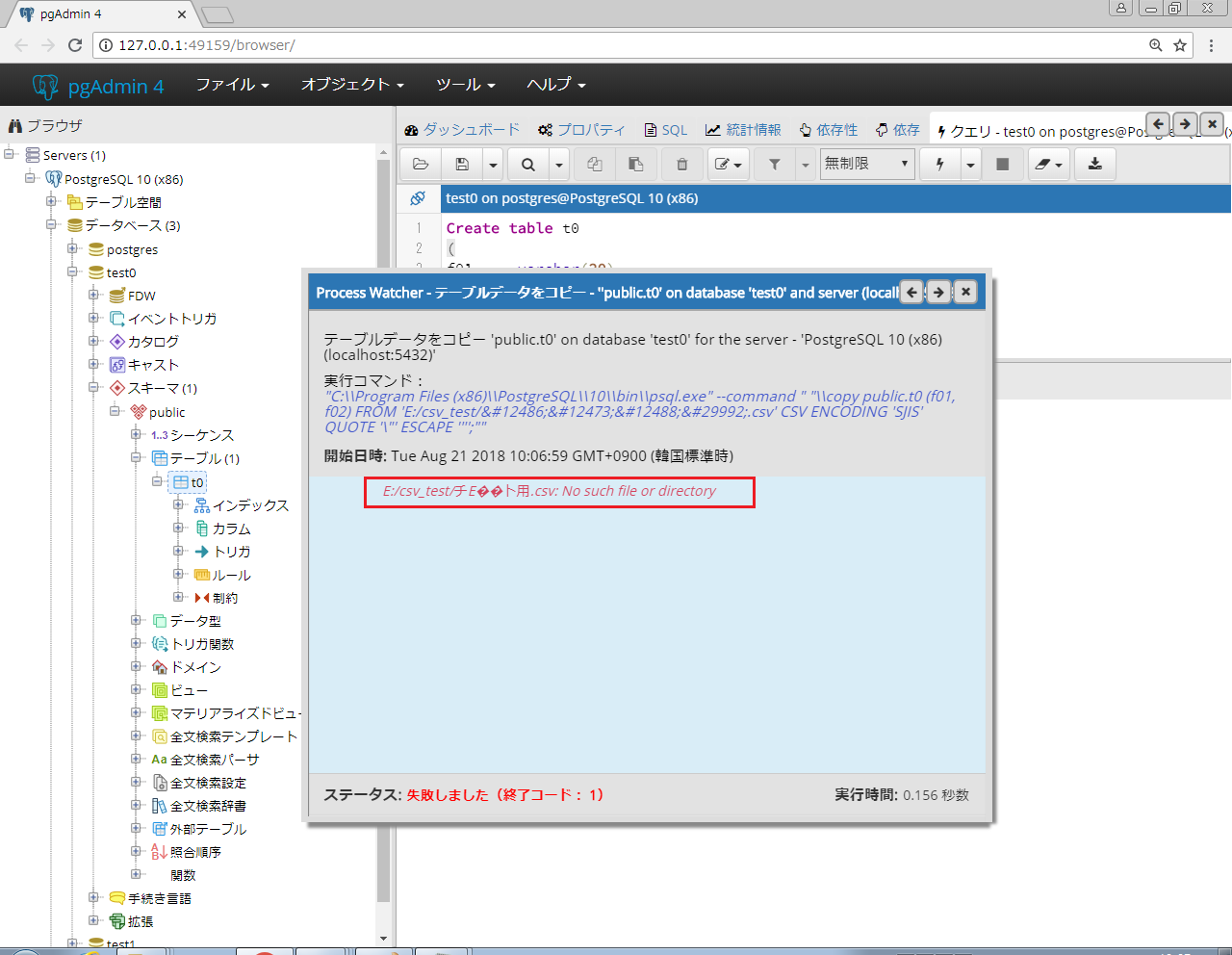Select the イベントトリガ tree item

pos(172,319)
